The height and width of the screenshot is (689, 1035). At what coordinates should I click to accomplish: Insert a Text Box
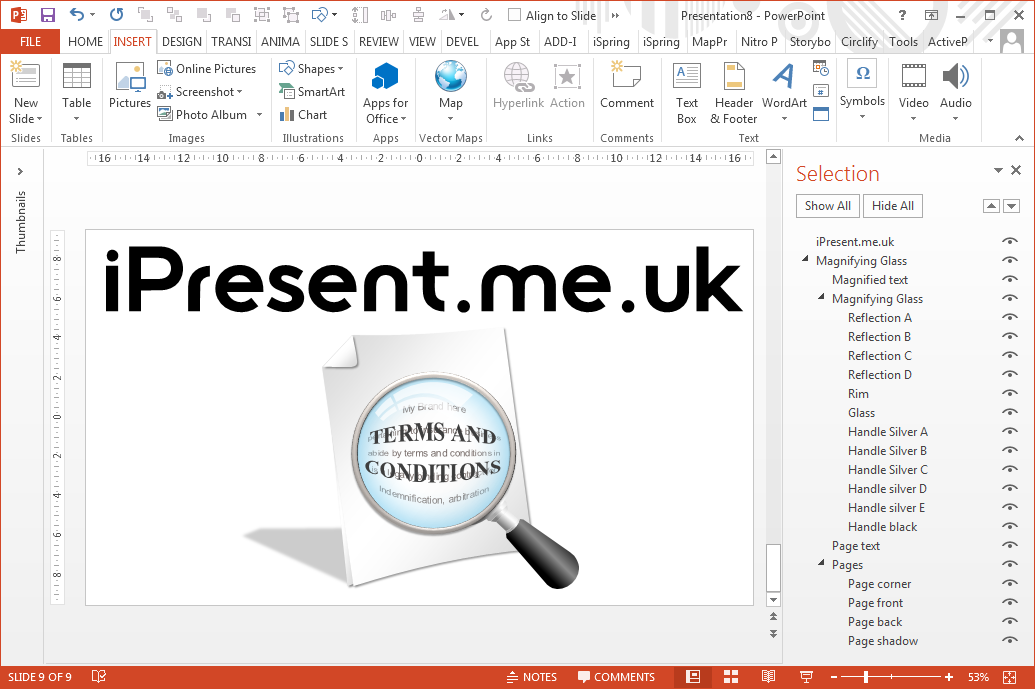click(x=686, y=92)
